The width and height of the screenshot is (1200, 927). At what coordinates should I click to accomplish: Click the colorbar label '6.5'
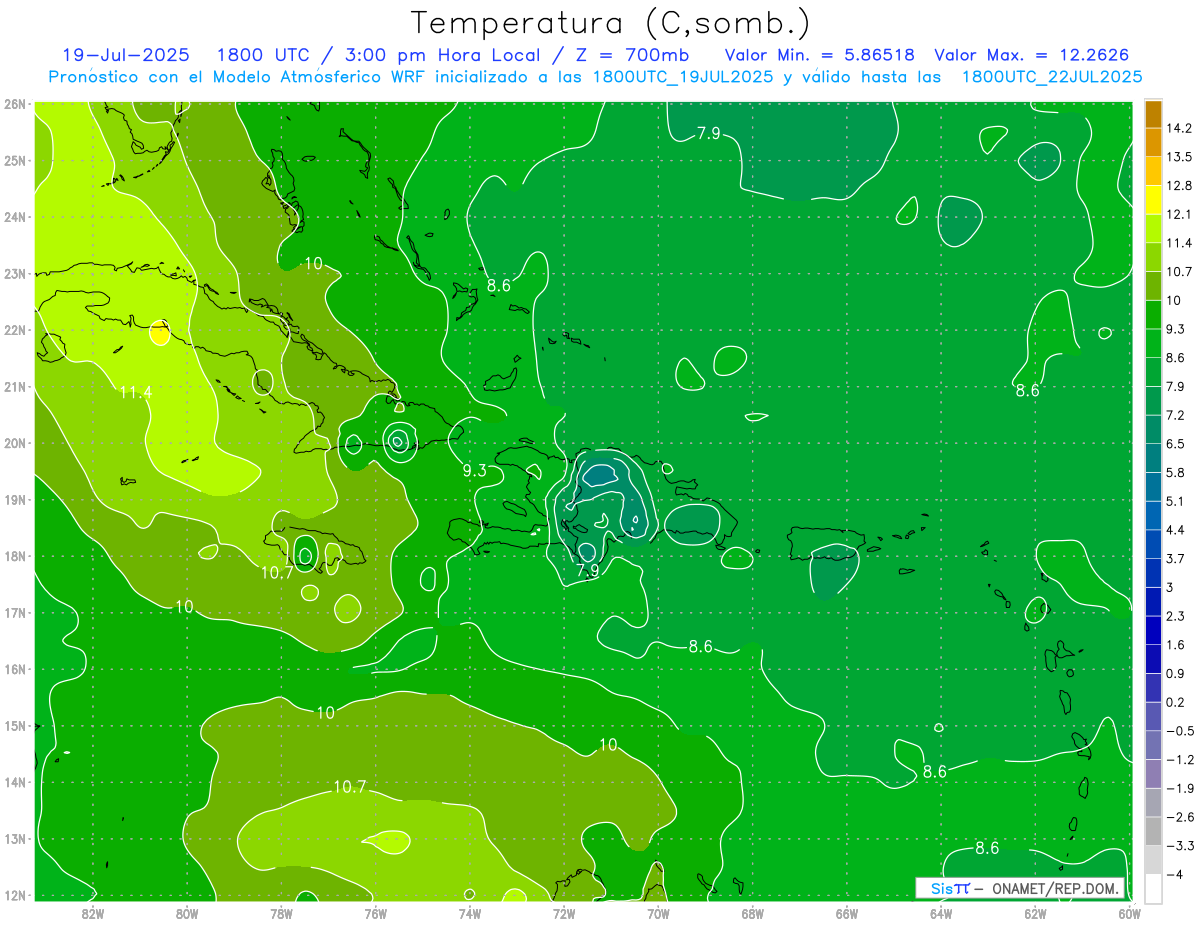click(x=1176, y=443)
